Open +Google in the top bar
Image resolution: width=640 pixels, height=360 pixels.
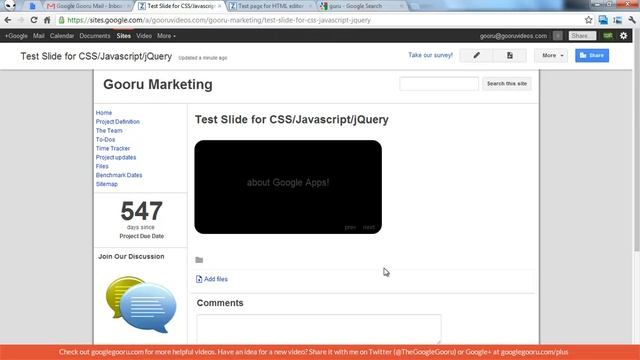16,36
